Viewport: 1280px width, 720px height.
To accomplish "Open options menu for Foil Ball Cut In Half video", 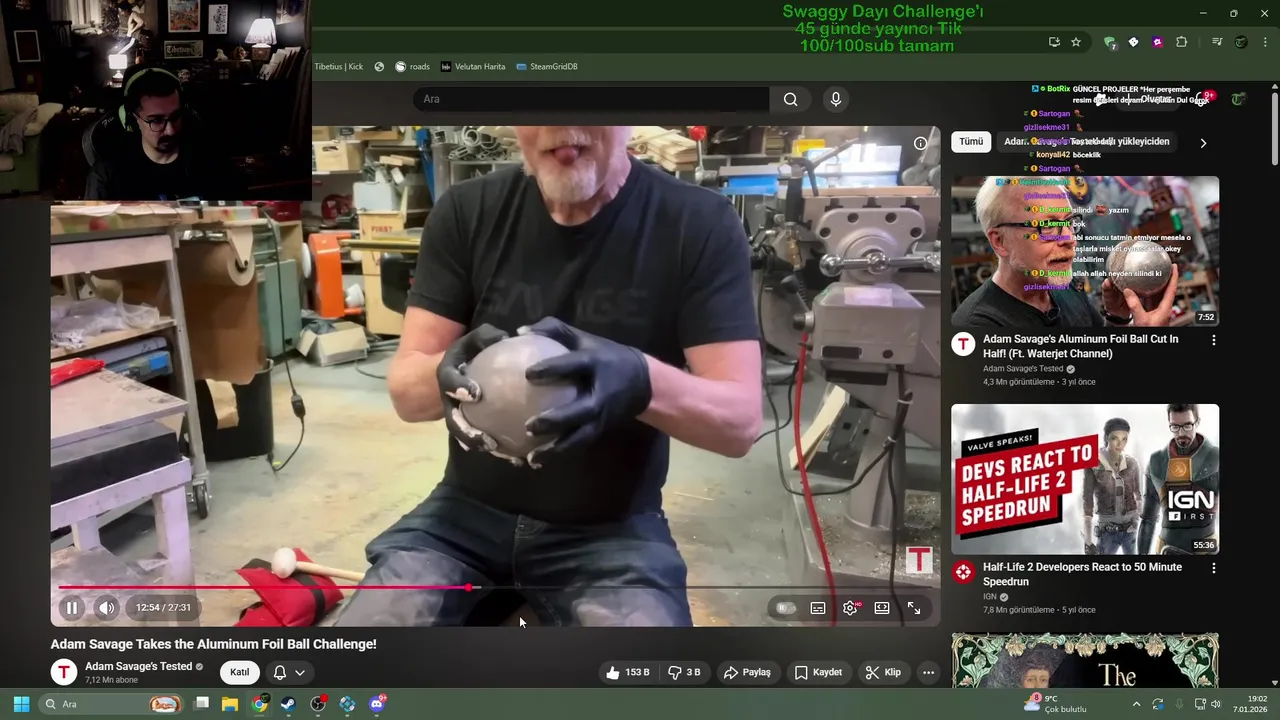I will click(1214, 340).
